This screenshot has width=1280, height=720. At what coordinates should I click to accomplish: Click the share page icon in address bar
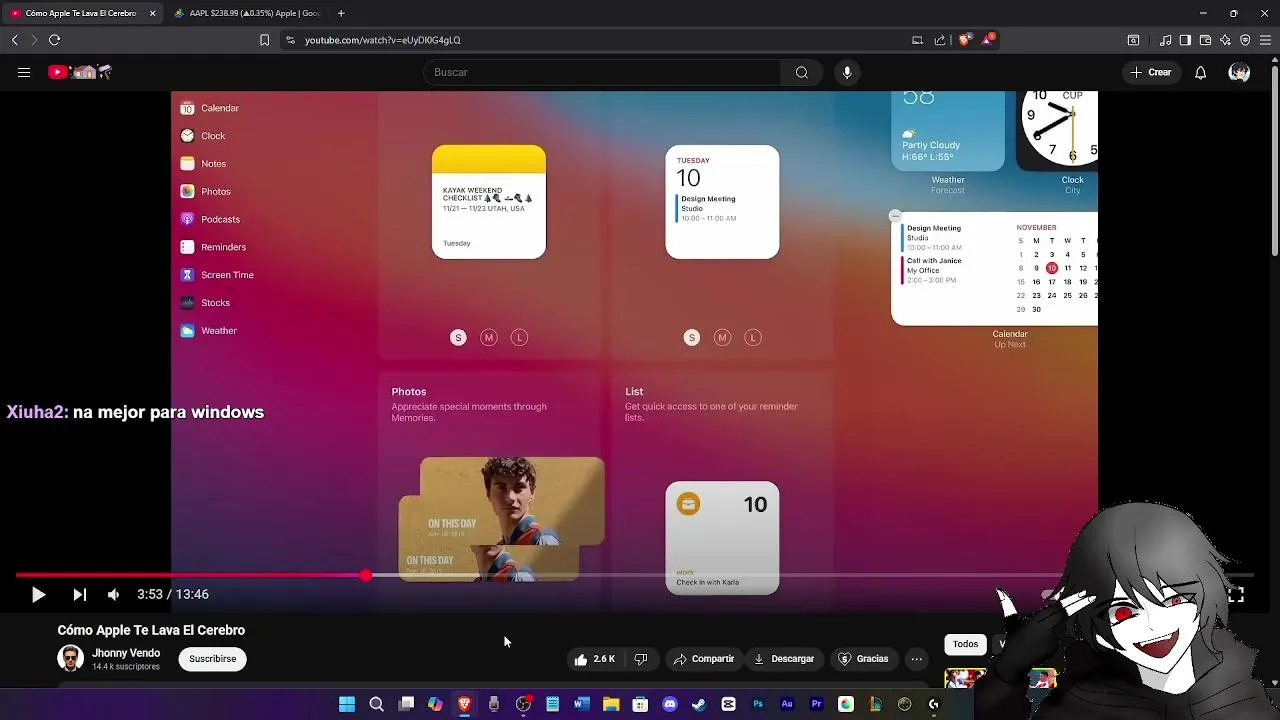[x=940, y=40]
